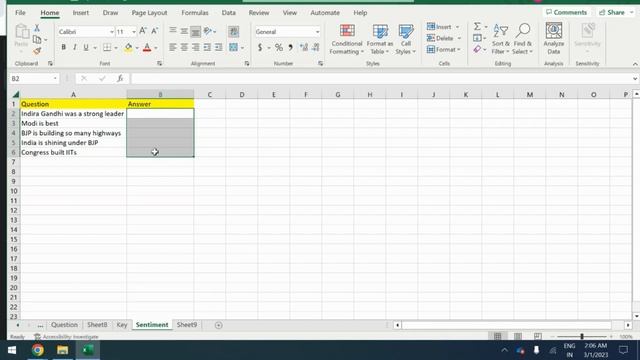The width and height of the screenshot is (640, 360).
Task: Increase font size with large A icon
Action: click(143, 31)
